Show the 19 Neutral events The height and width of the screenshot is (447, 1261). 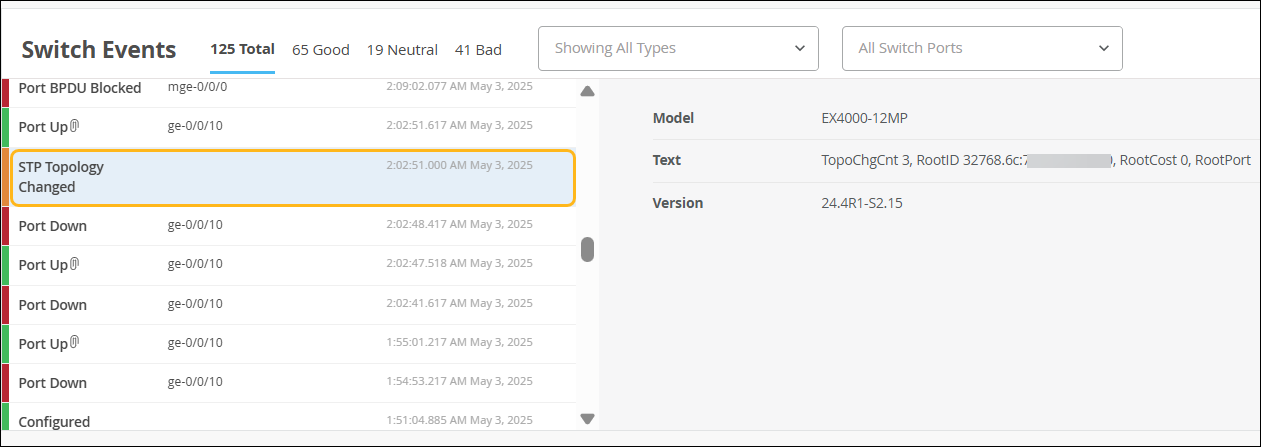[402, 49]
